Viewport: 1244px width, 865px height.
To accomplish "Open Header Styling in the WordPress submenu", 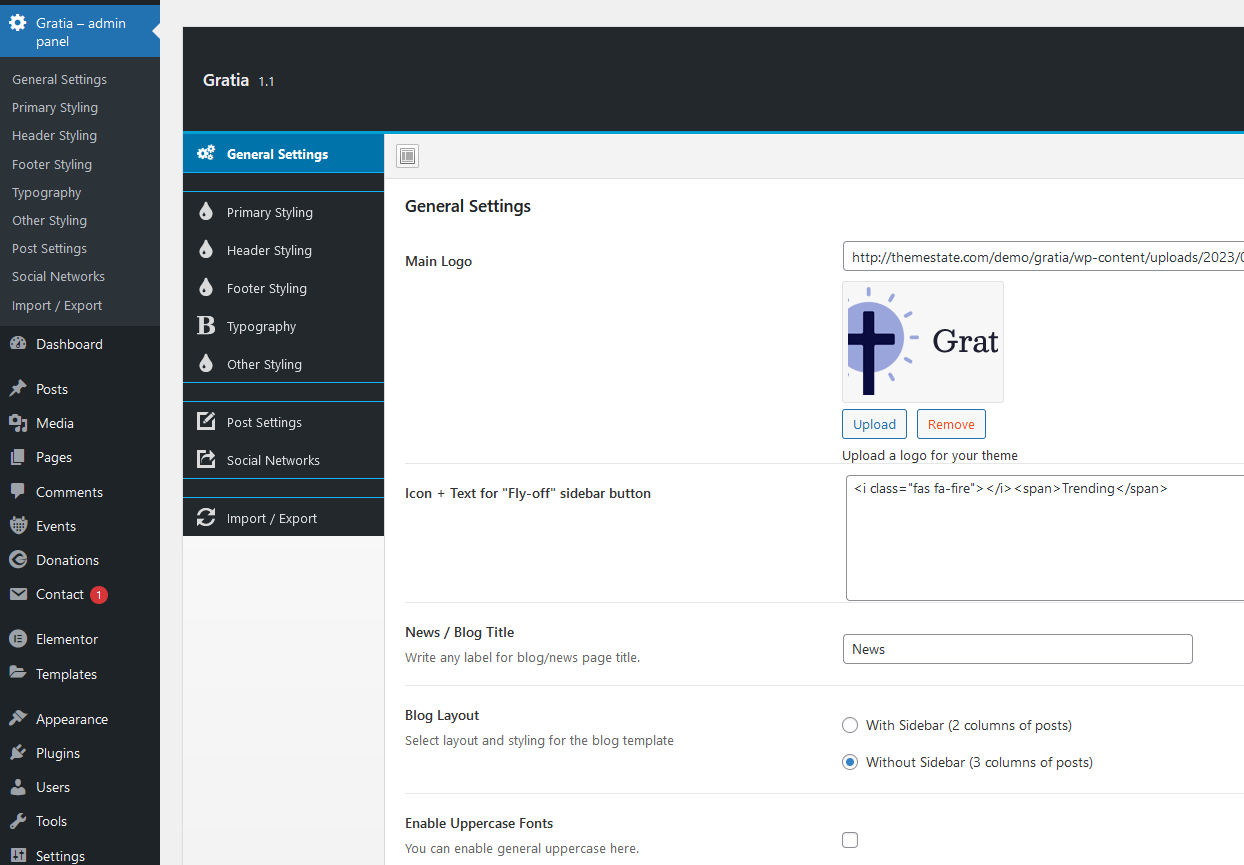I will [54, 135].
